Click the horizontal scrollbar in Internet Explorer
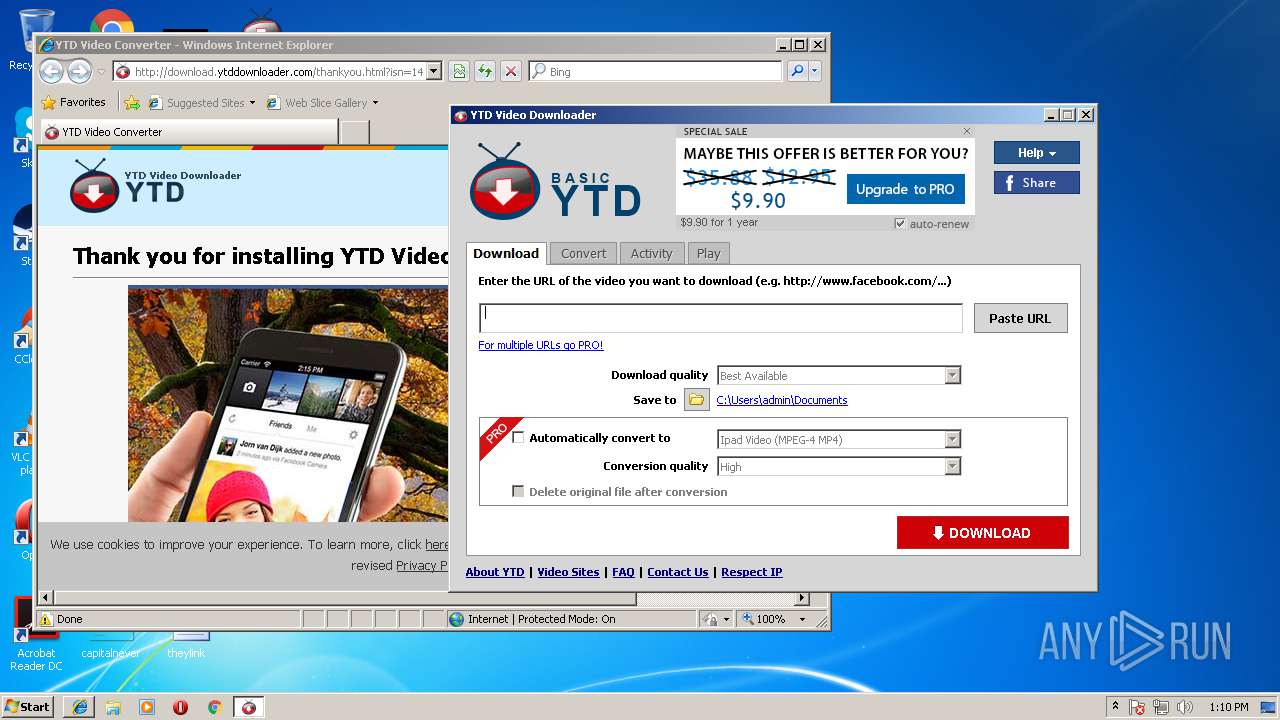This screenshot has width=1280, height=720. (344, 598)
